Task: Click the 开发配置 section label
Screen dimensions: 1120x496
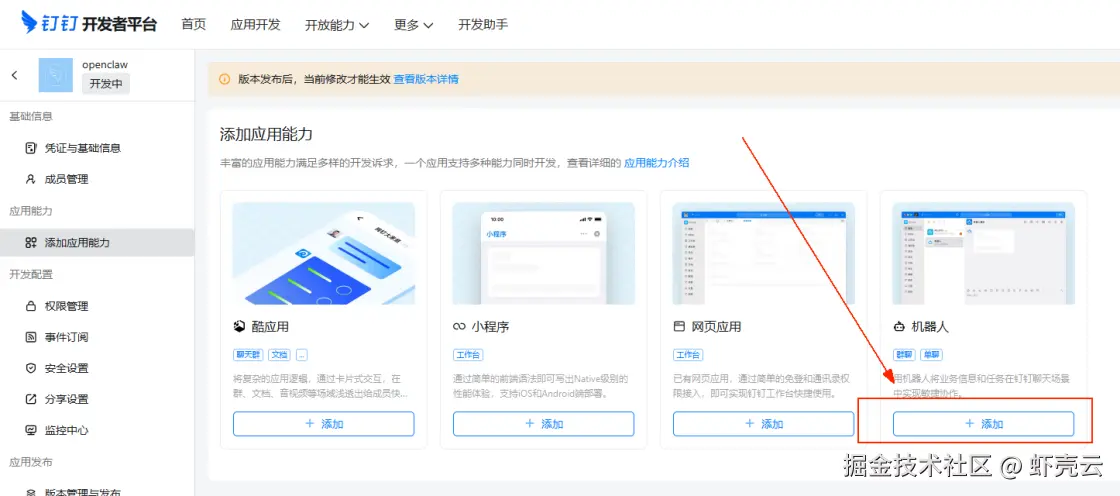Action: click(x=31, y=274)
